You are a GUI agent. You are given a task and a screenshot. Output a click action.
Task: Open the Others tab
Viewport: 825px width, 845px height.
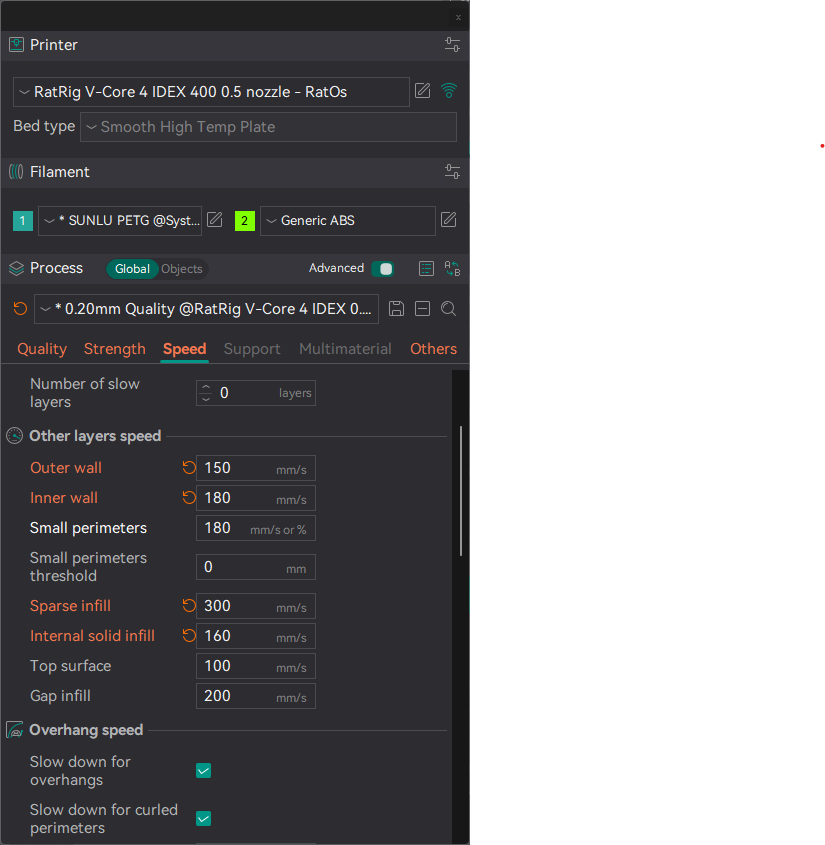[x=433, y=349]
